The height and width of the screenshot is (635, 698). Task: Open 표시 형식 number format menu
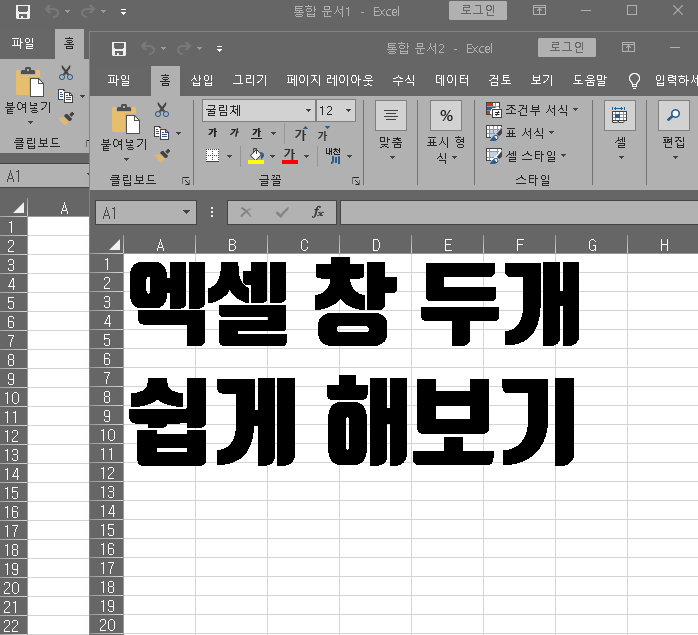(446, 131)
